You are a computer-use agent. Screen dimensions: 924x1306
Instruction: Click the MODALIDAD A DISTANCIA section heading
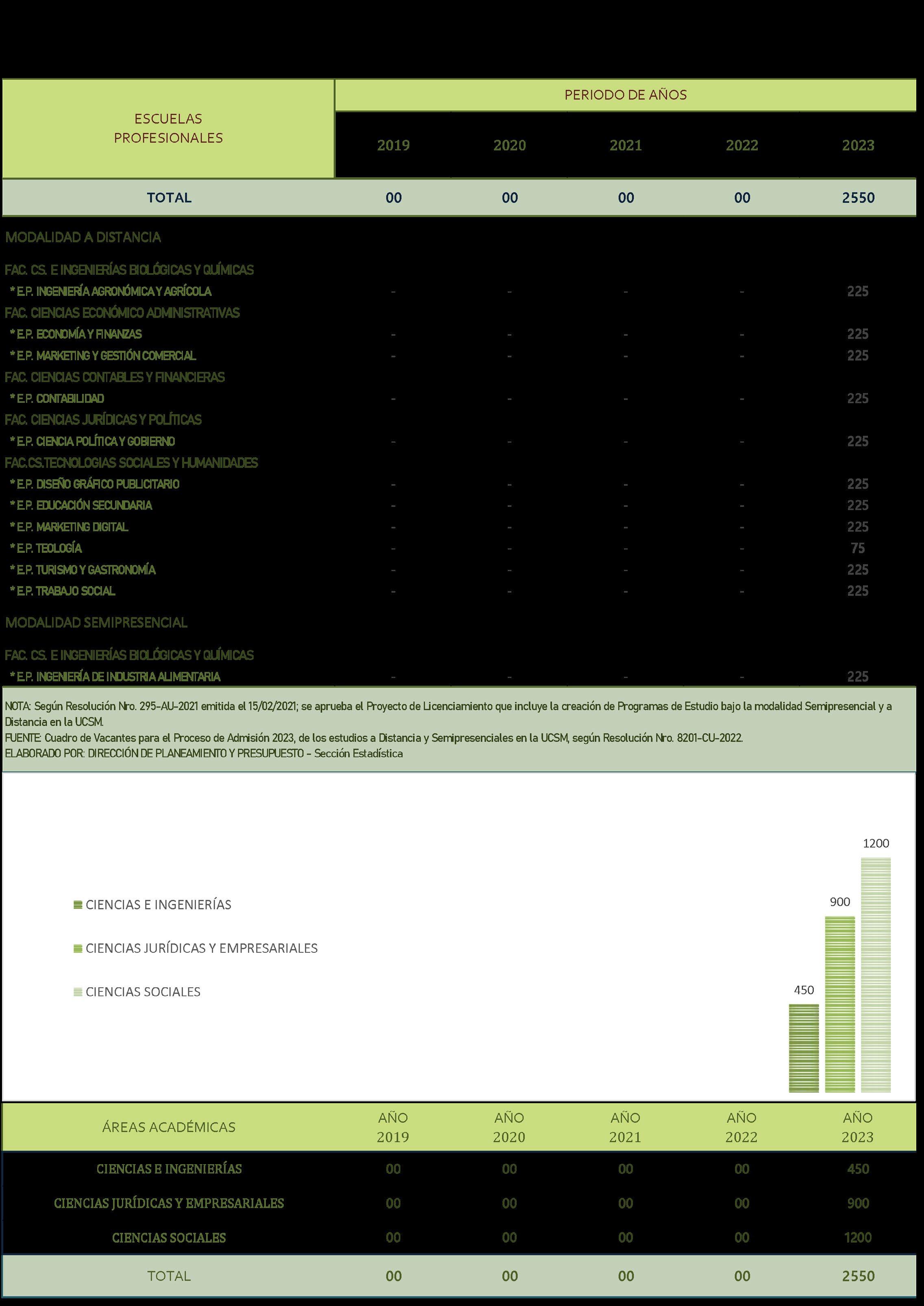tap(83, 237)
